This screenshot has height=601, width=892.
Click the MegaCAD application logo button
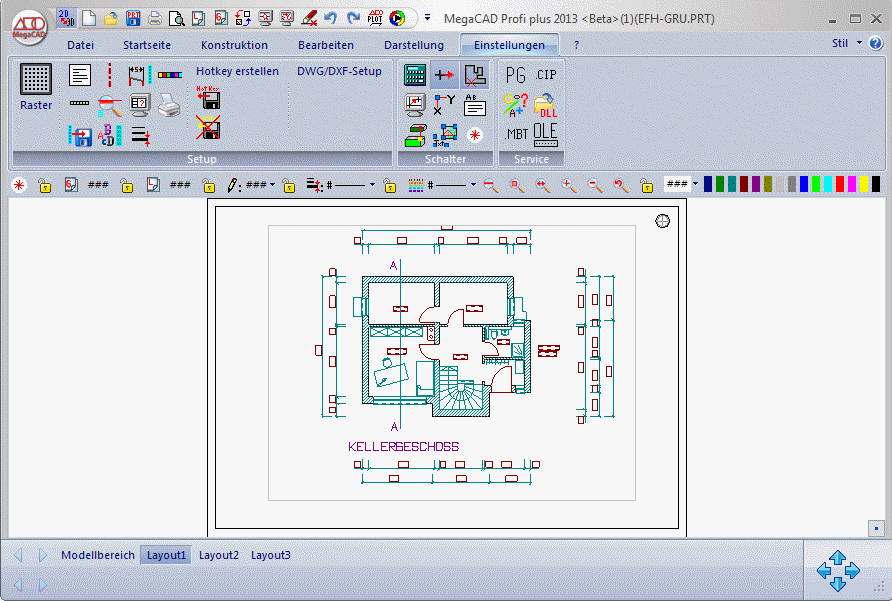30,27
